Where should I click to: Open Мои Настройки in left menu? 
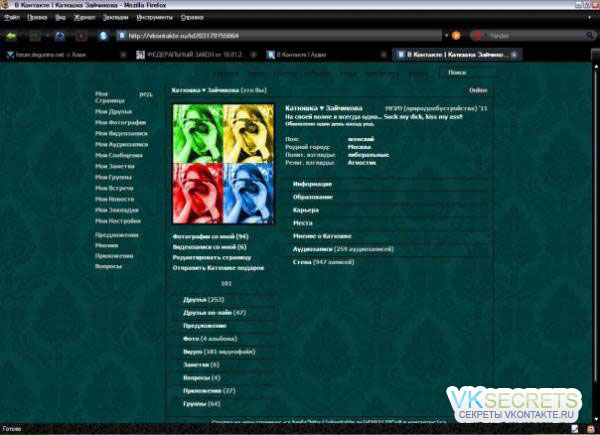point(118,221)
